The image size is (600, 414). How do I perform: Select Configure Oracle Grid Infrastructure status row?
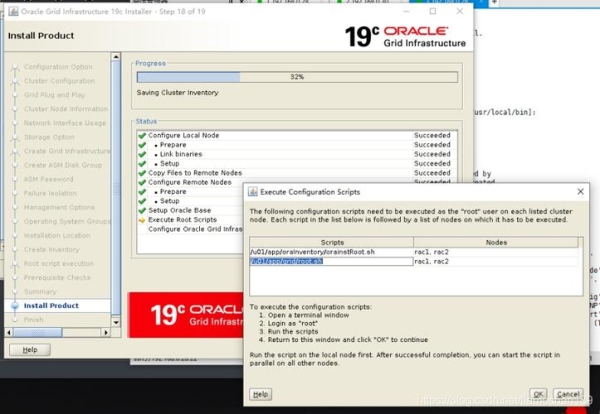pos(190,229)
